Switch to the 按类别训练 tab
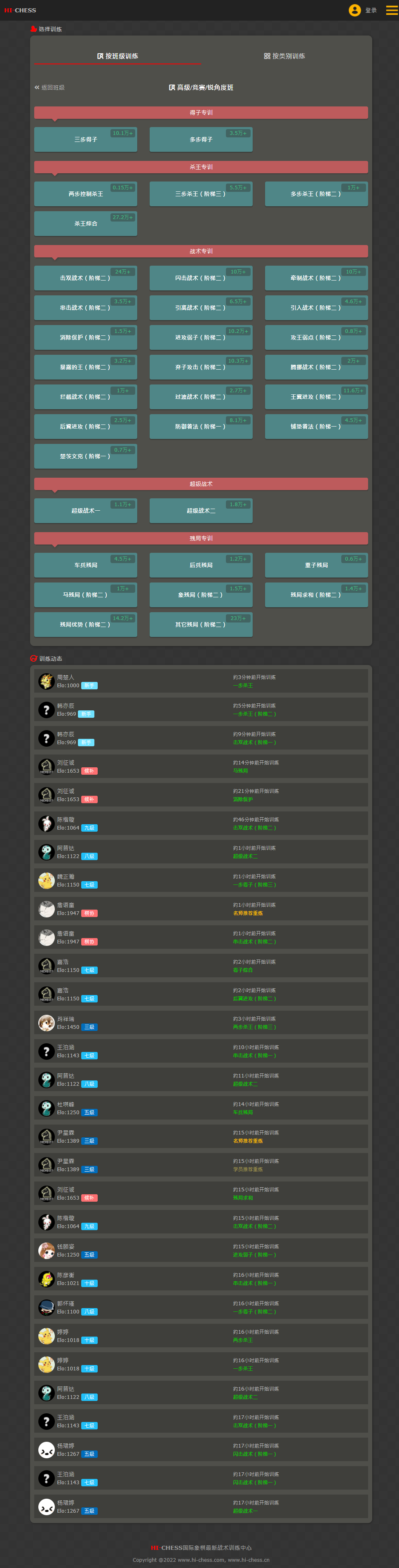 click(285, 56)
